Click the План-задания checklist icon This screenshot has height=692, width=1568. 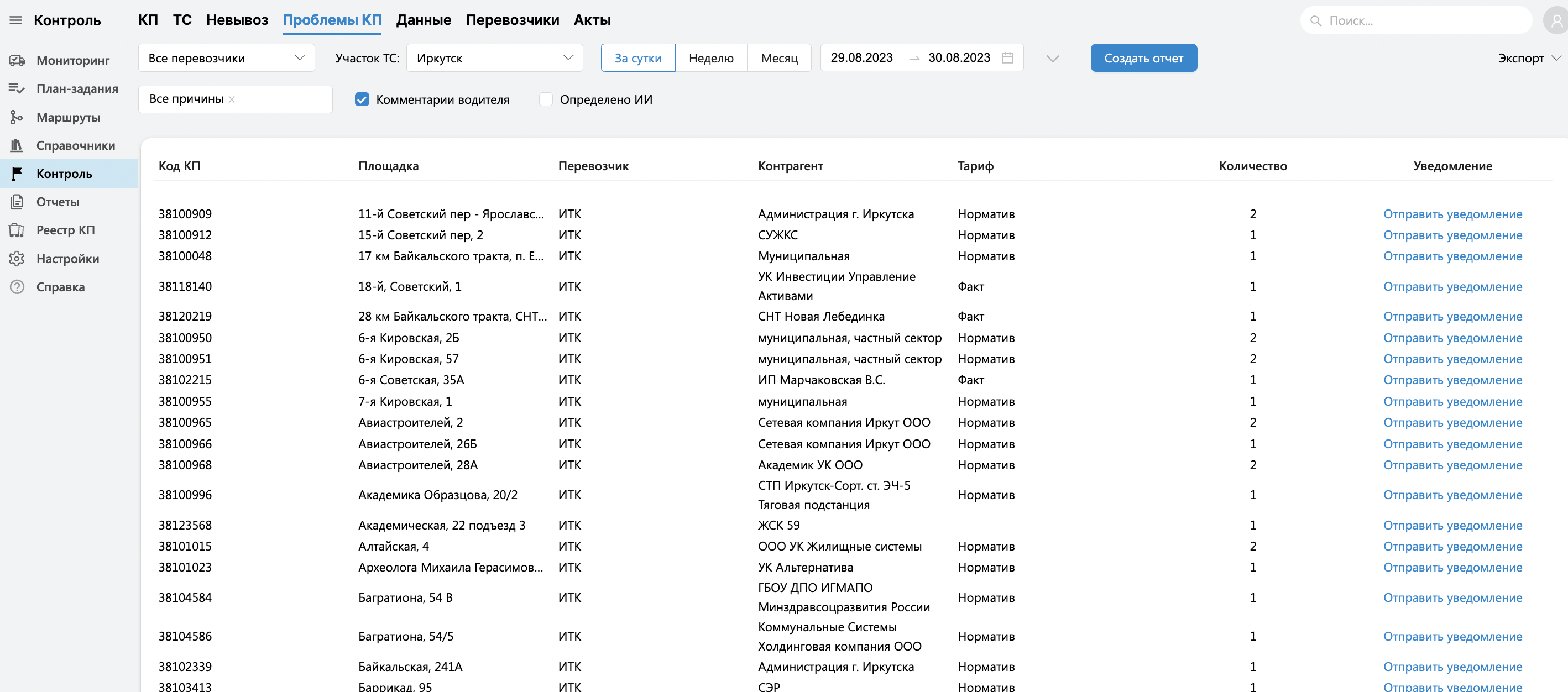tap(17, 89)
